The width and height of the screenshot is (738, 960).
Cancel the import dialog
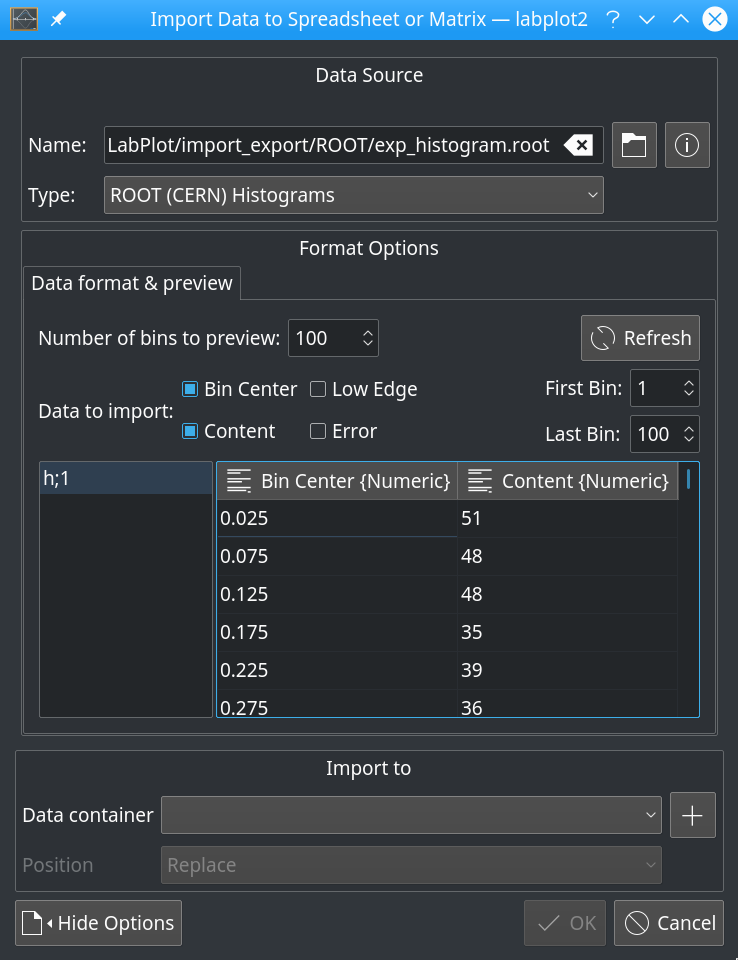[x=669, y=923]
